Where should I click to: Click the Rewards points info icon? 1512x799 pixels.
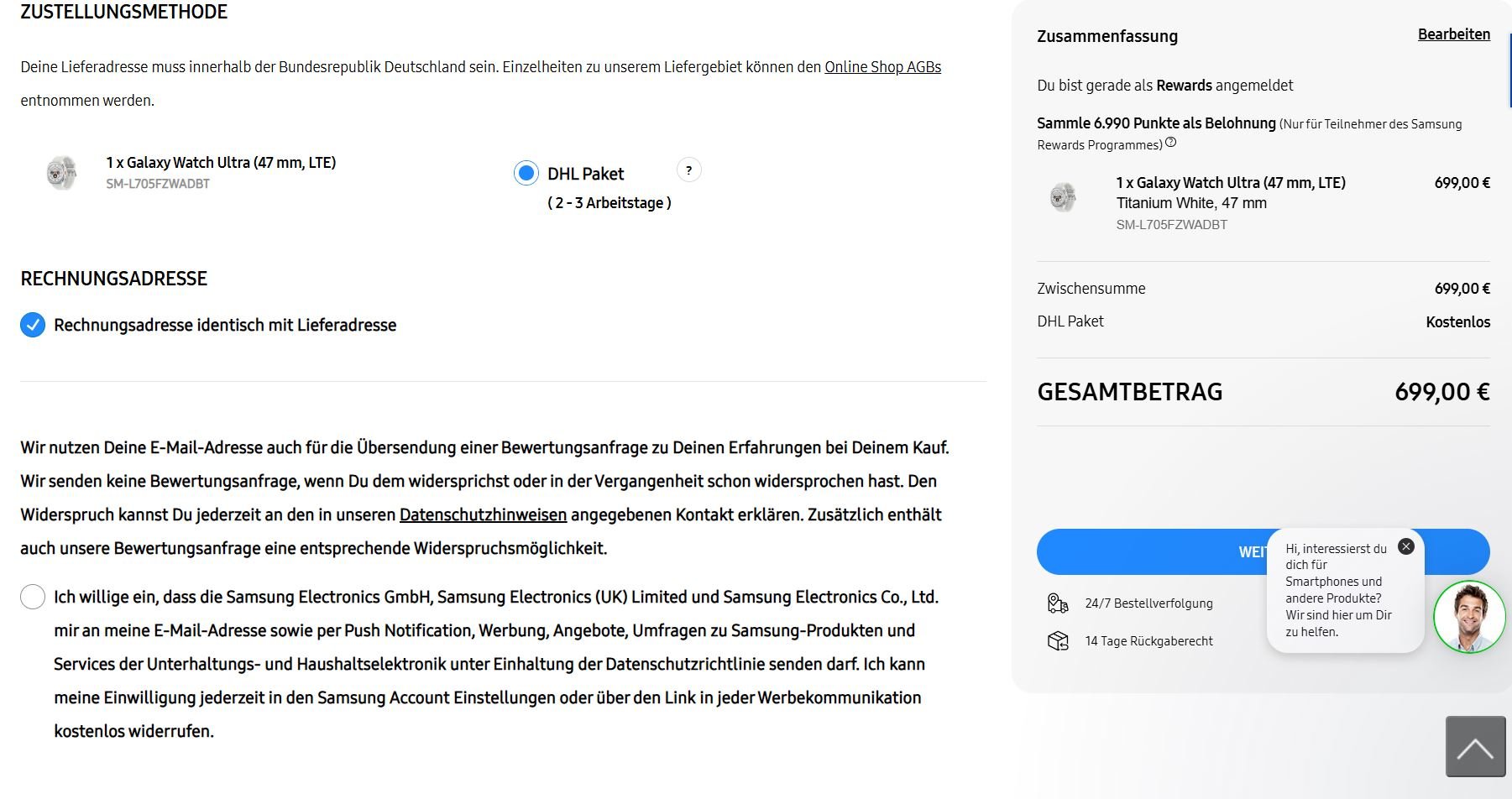[1170, 143]
